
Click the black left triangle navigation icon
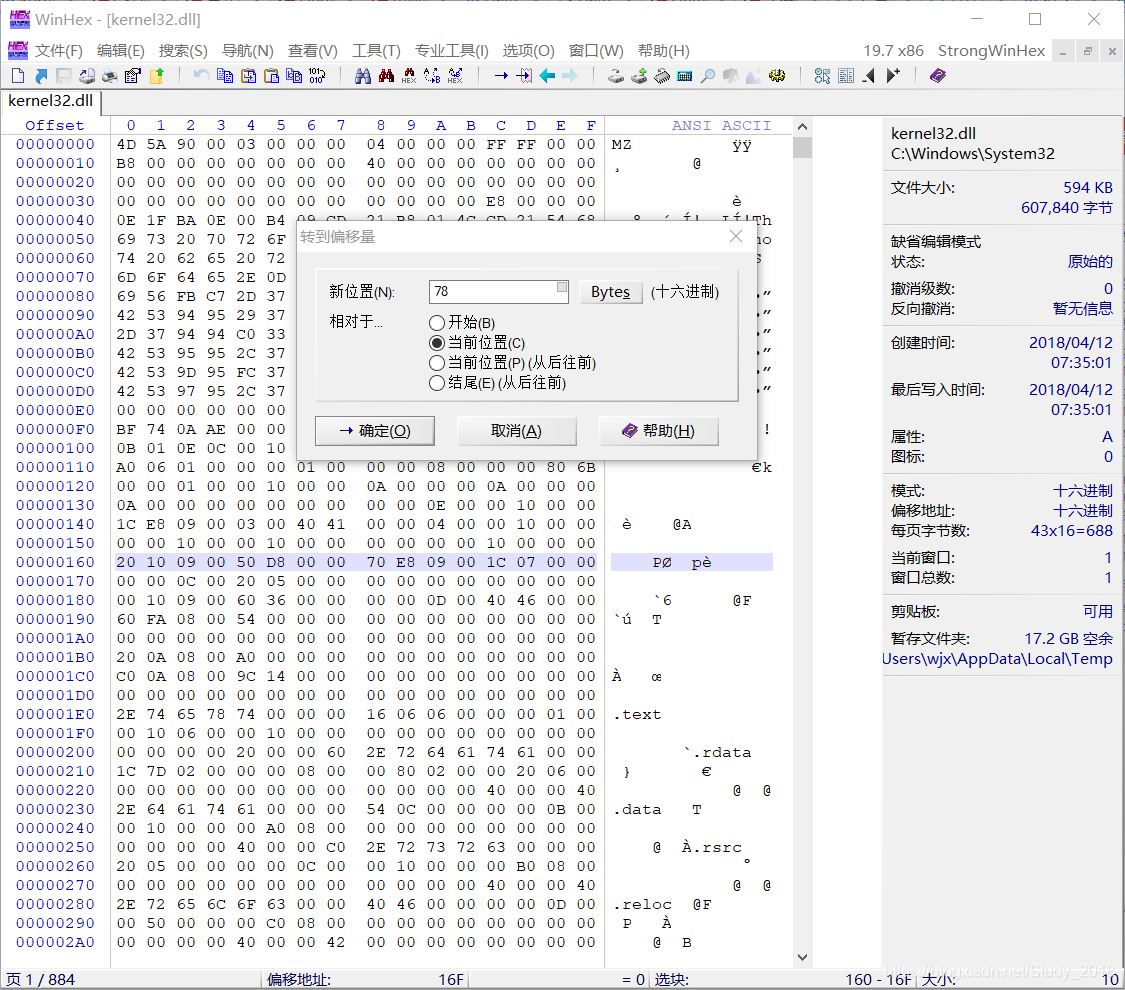coord(869,75)
